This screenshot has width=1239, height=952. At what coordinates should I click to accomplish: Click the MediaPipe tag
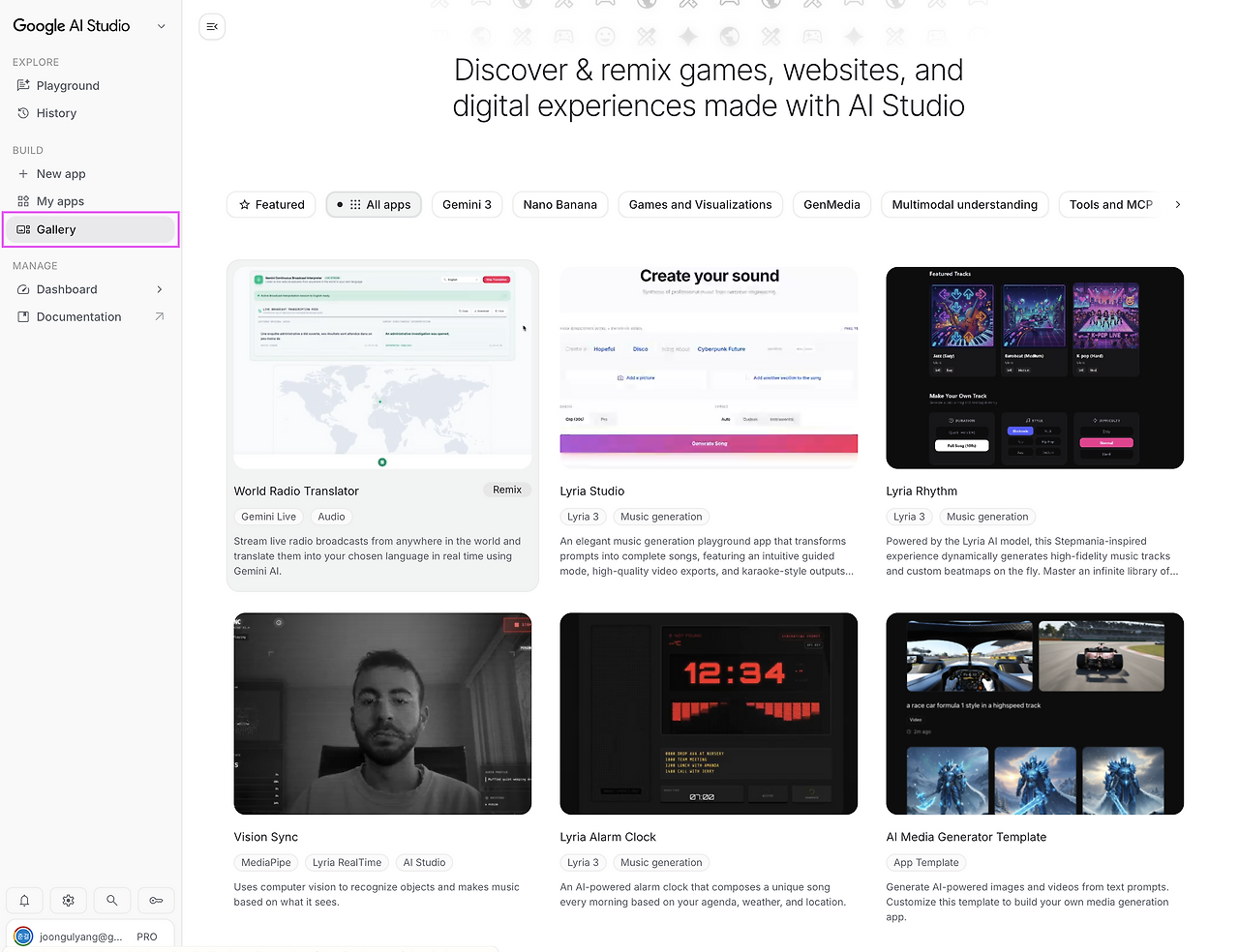click(266, 863)
